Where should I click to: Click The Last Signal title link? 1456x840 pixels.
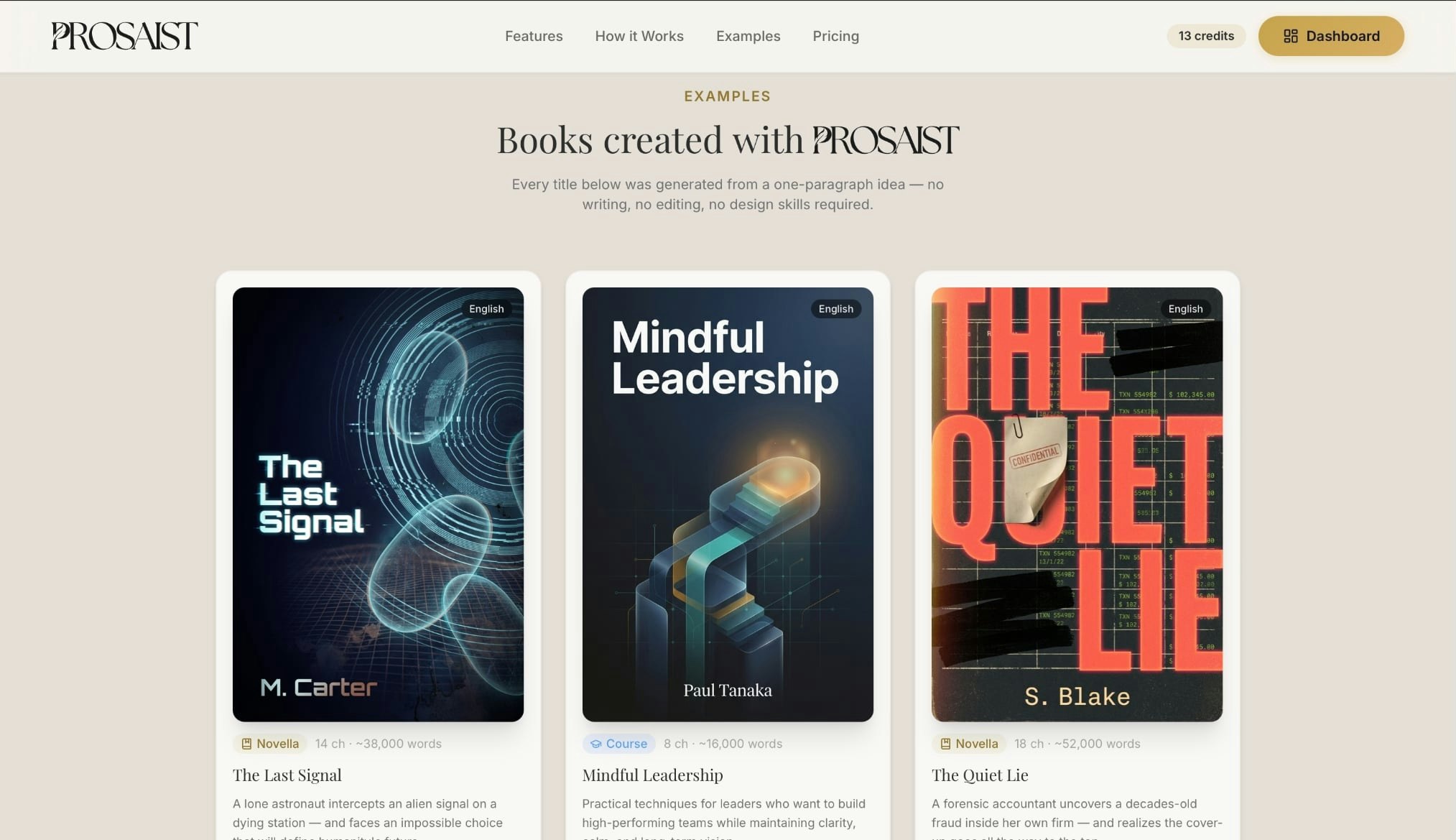click(287, 775)
